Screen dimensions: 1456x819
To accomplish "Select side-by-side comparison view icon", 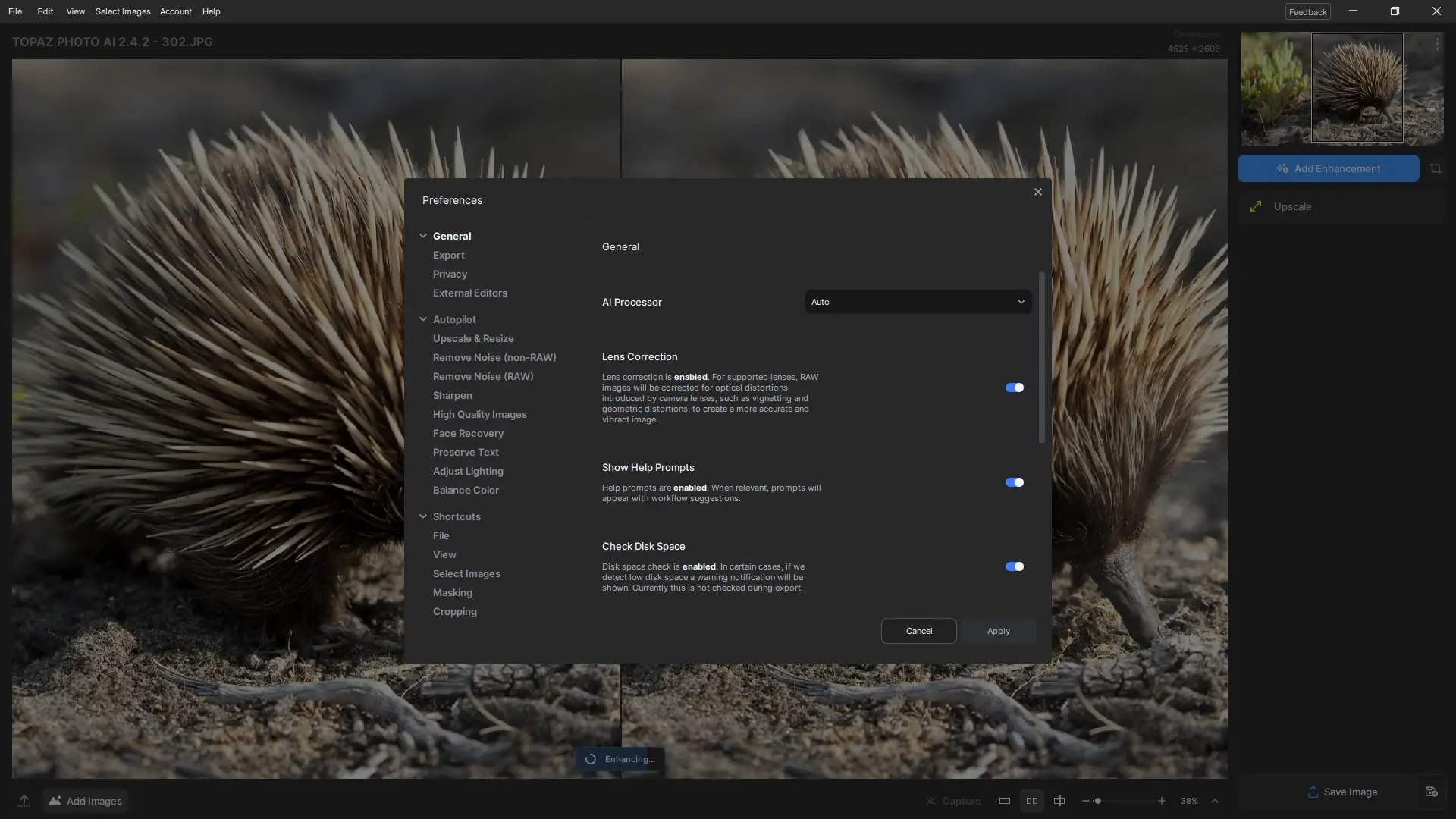I will coord(1032,801).
